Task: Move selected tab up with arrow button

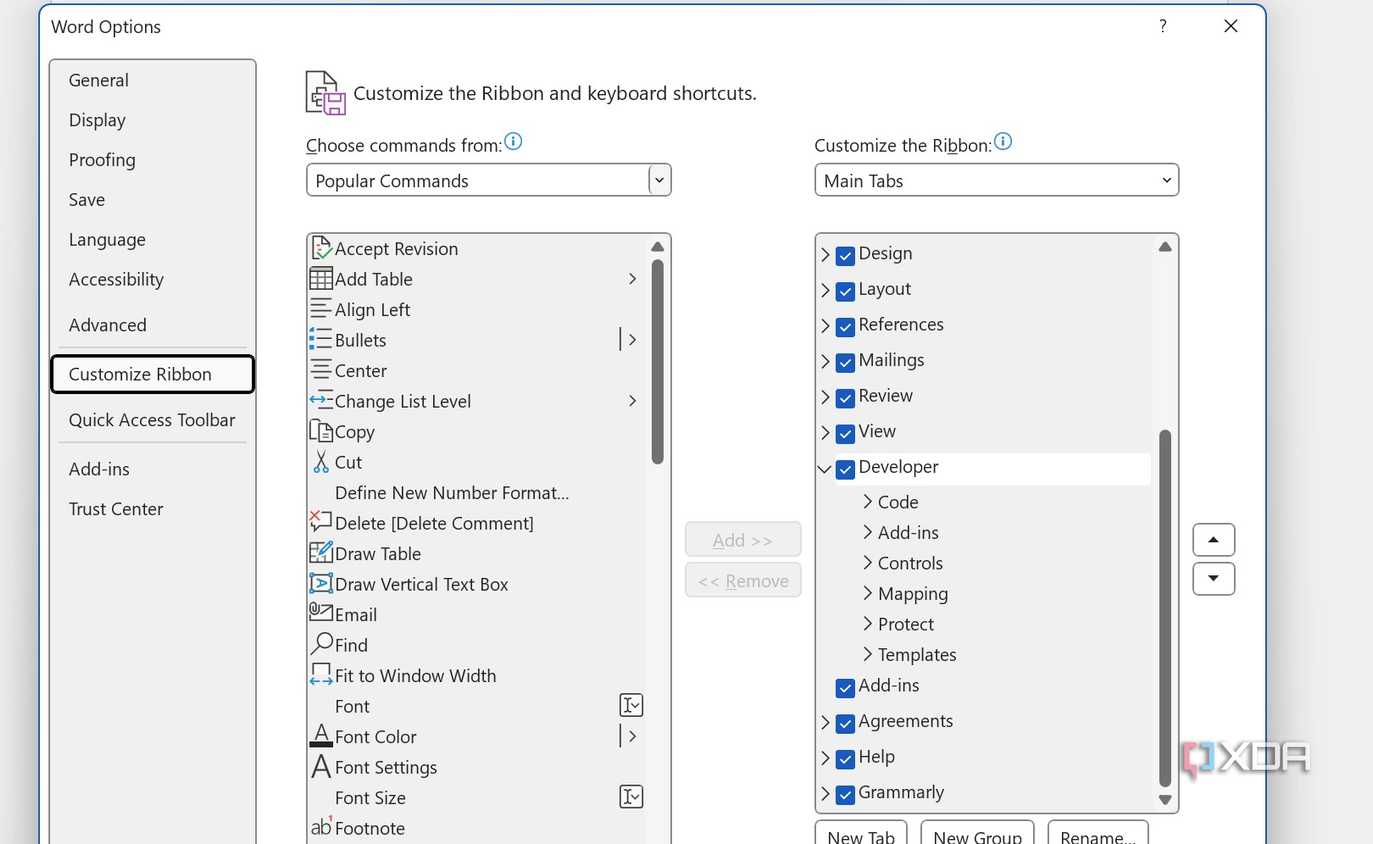Action: coord(1214,540)
